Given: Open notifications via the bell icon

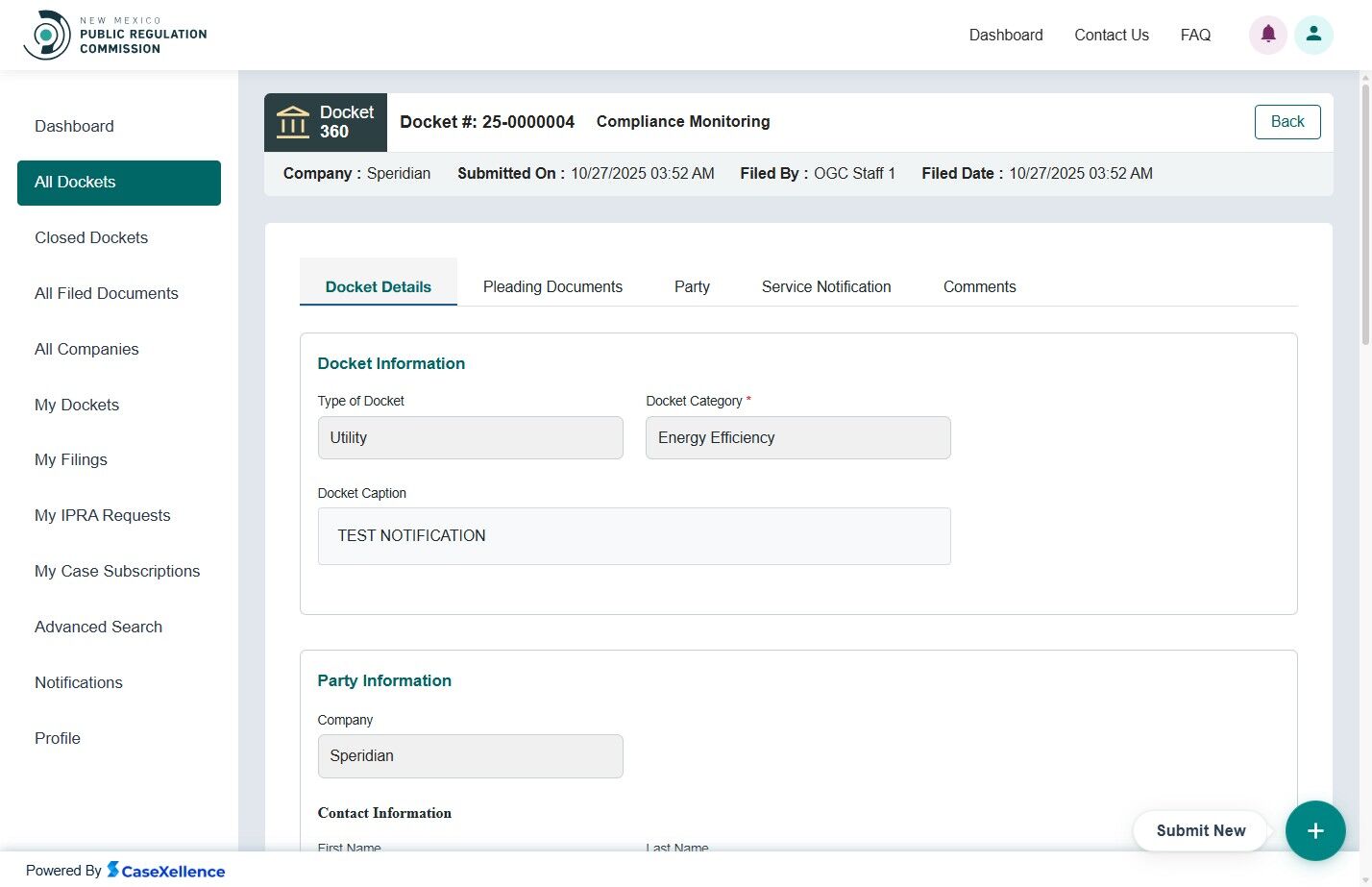Looking at the screenshot, I should tap(1267, 34).
